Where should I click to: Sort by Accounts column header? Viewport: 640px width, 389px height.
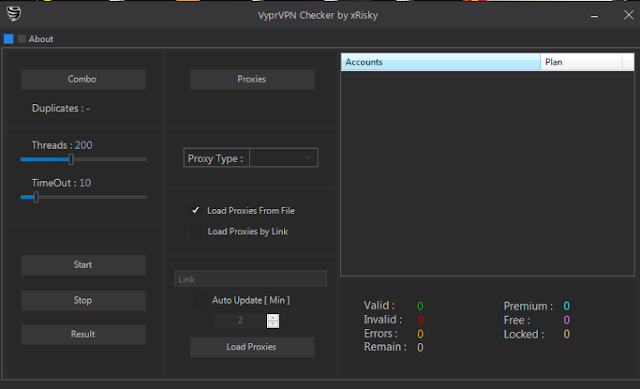pos(440,62)
